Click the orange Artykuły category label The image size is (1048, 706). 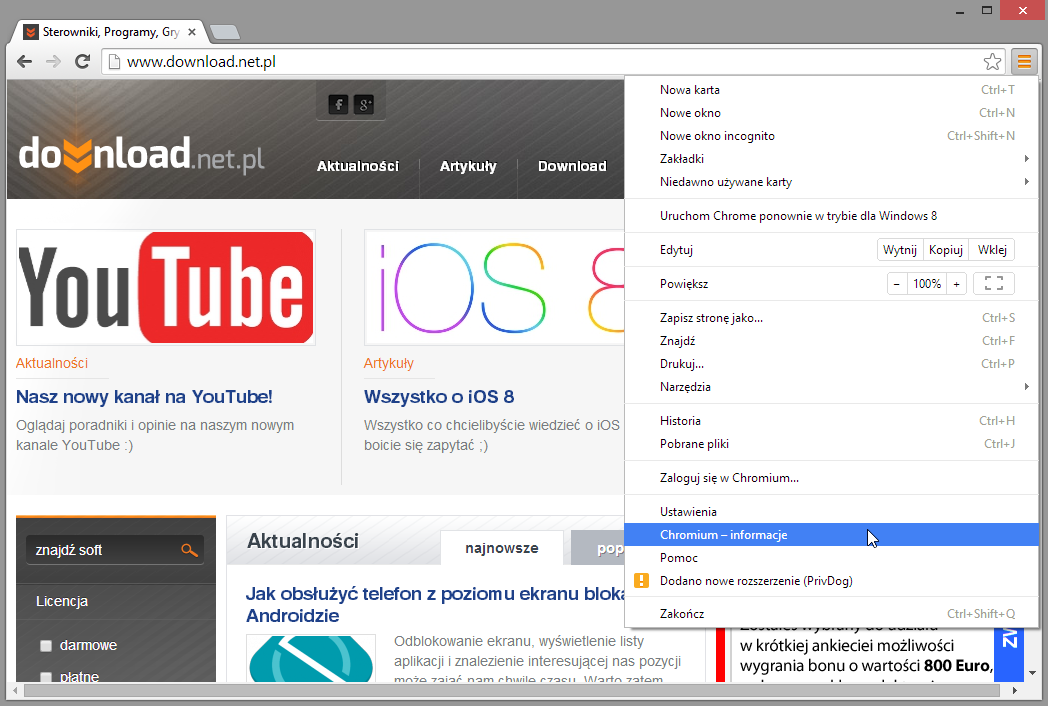389,363
